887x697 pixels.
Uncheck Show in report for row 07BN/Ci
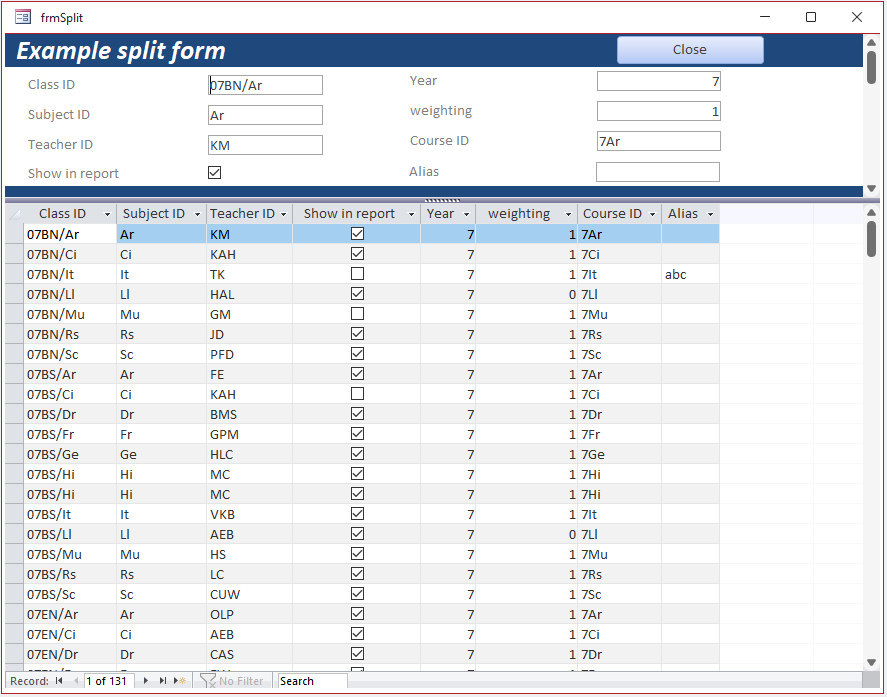coord(357,253)
